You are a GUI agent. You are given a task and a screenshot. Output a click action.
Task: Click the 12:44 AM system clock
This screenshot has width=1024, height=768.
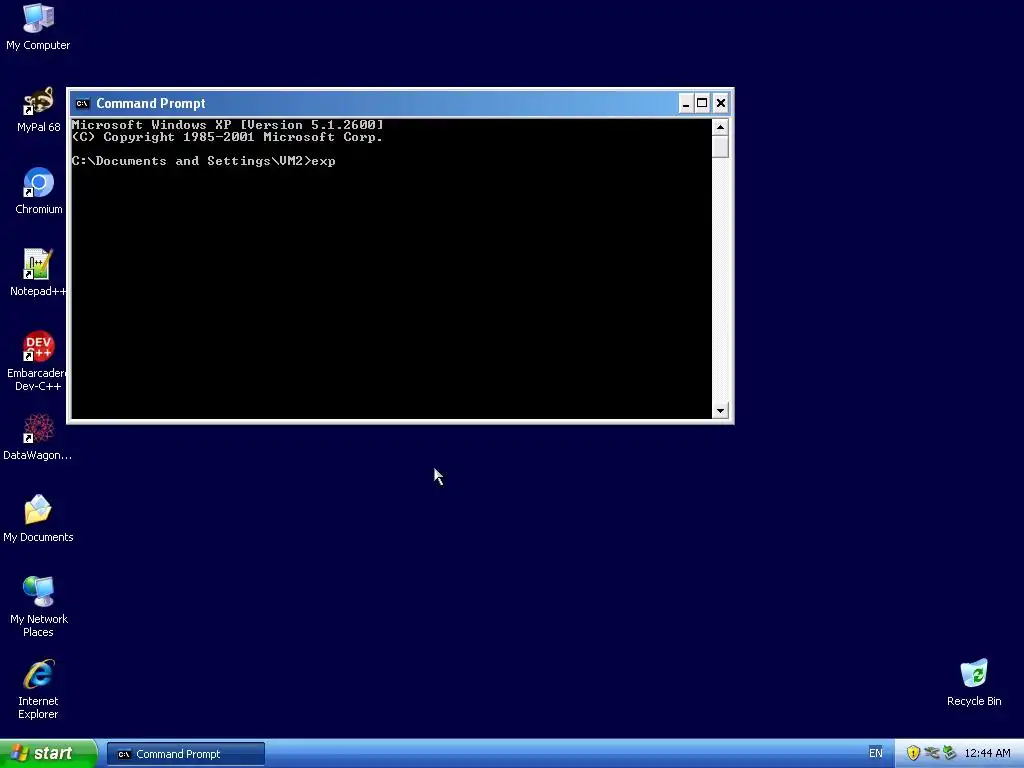(987, 753)
